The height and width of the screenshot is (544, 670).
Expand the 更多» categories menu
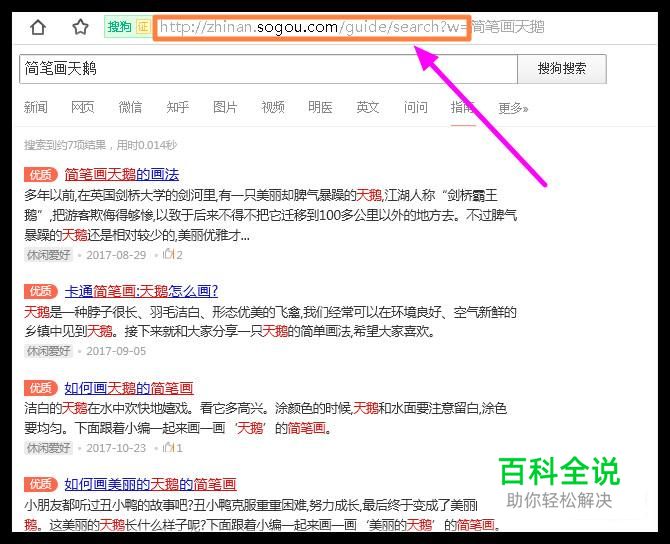(513, 108)
